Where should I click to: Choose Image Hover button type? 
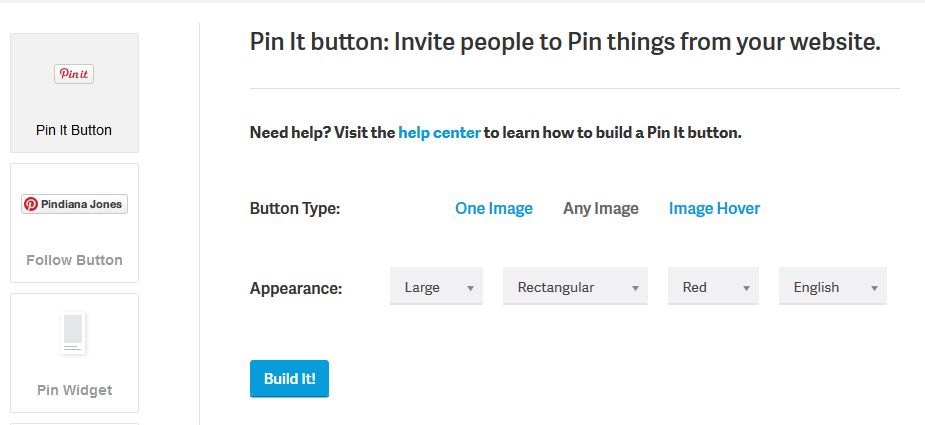[714, 208]
